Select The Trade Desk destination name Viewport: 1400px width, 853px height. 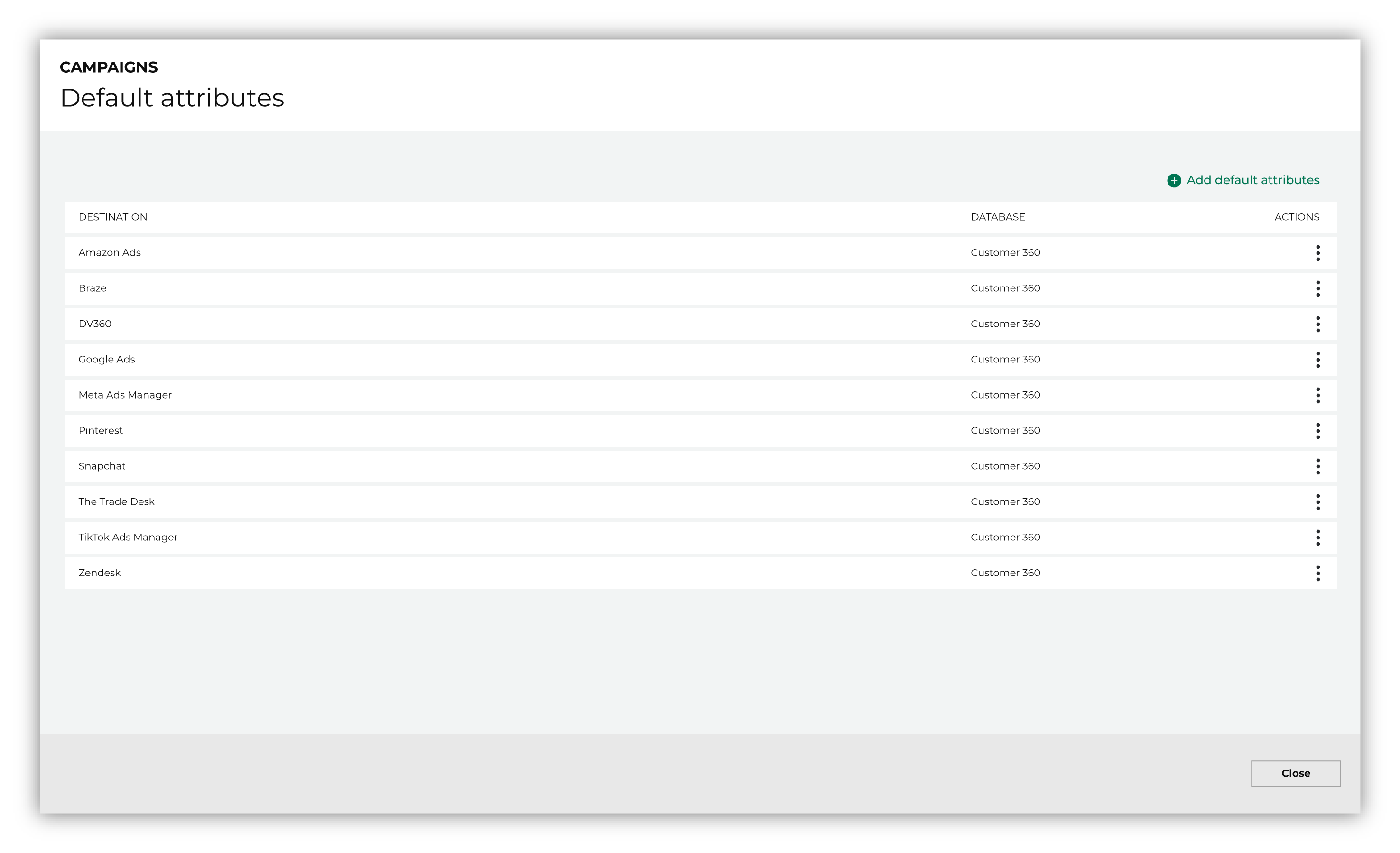pyautogui.click(x=117, y=501)
